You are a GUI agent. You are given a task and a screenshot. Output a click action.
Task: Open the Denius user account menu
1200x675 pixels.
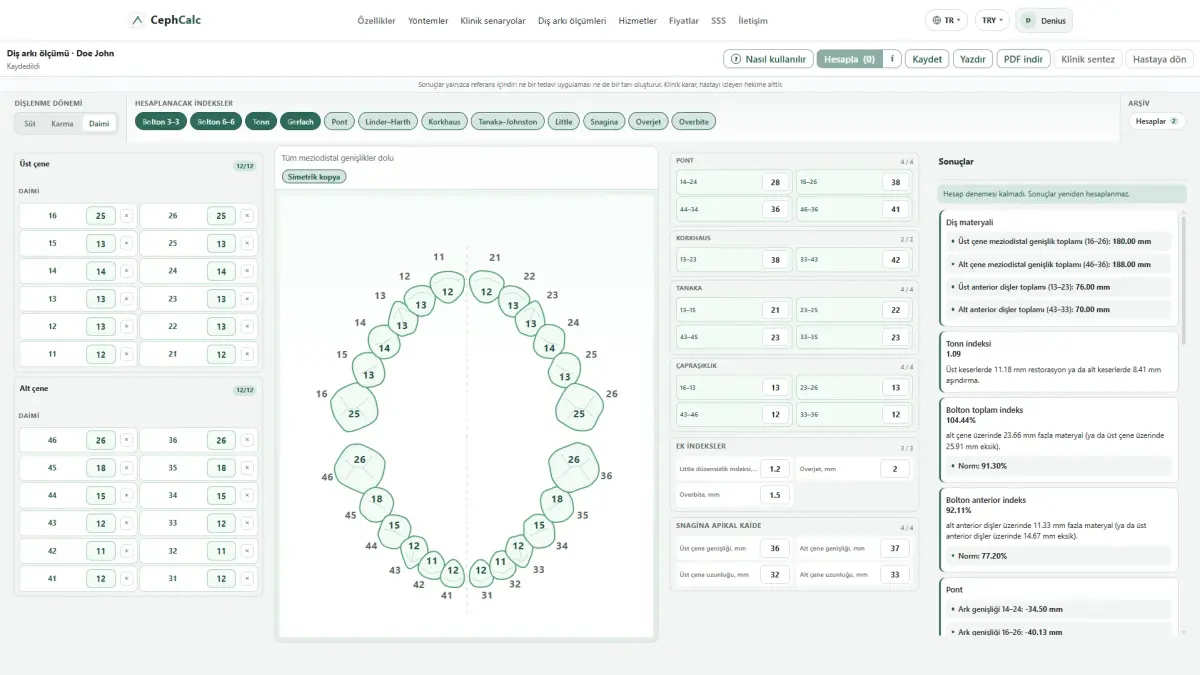pos(1043,20)
